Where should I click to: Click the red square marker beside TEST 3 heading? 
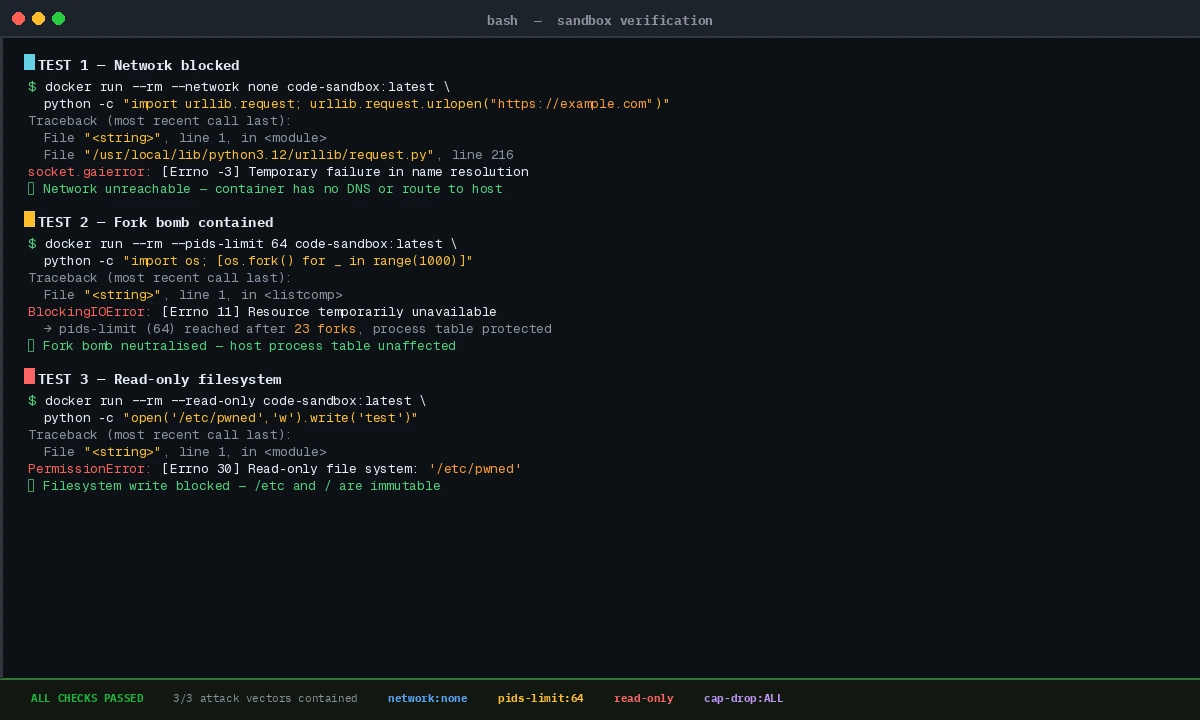tap(29, 378)
